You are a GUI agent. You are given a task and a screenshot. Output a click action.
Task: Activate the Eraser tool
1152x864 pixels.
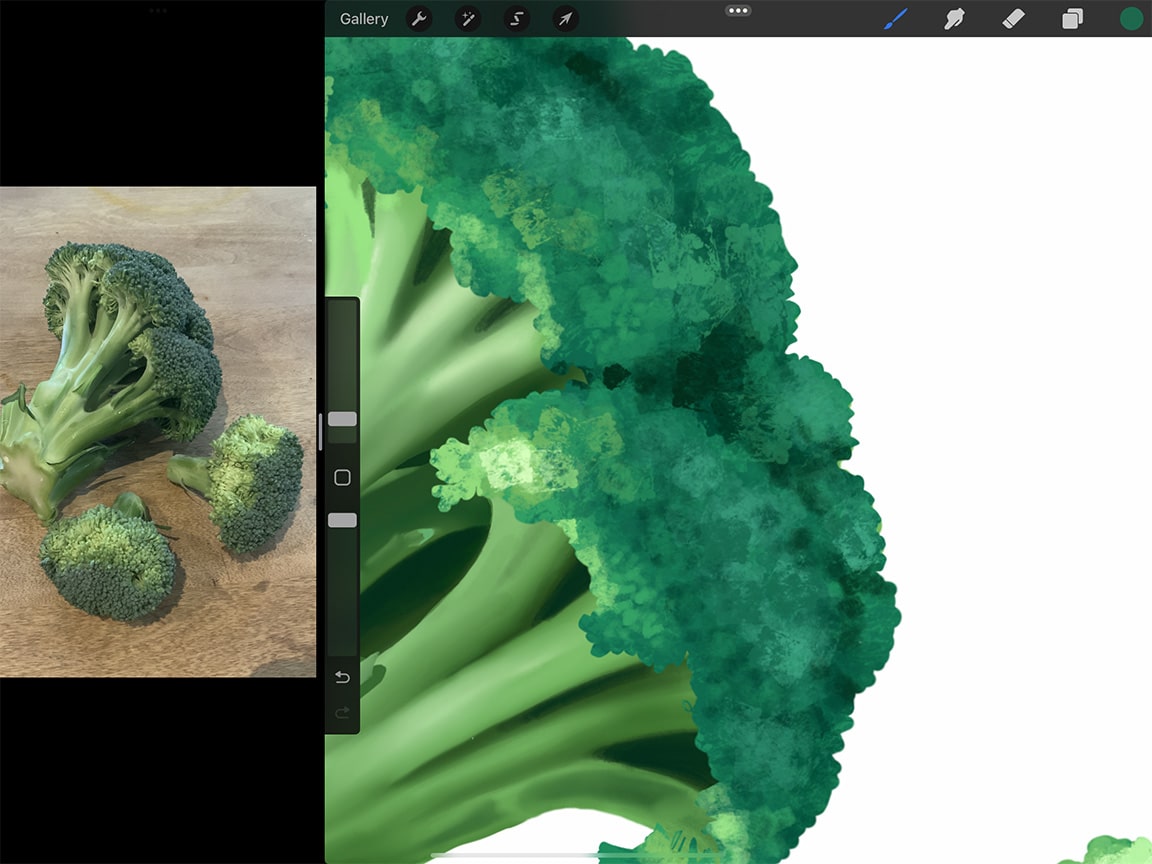1013,18
